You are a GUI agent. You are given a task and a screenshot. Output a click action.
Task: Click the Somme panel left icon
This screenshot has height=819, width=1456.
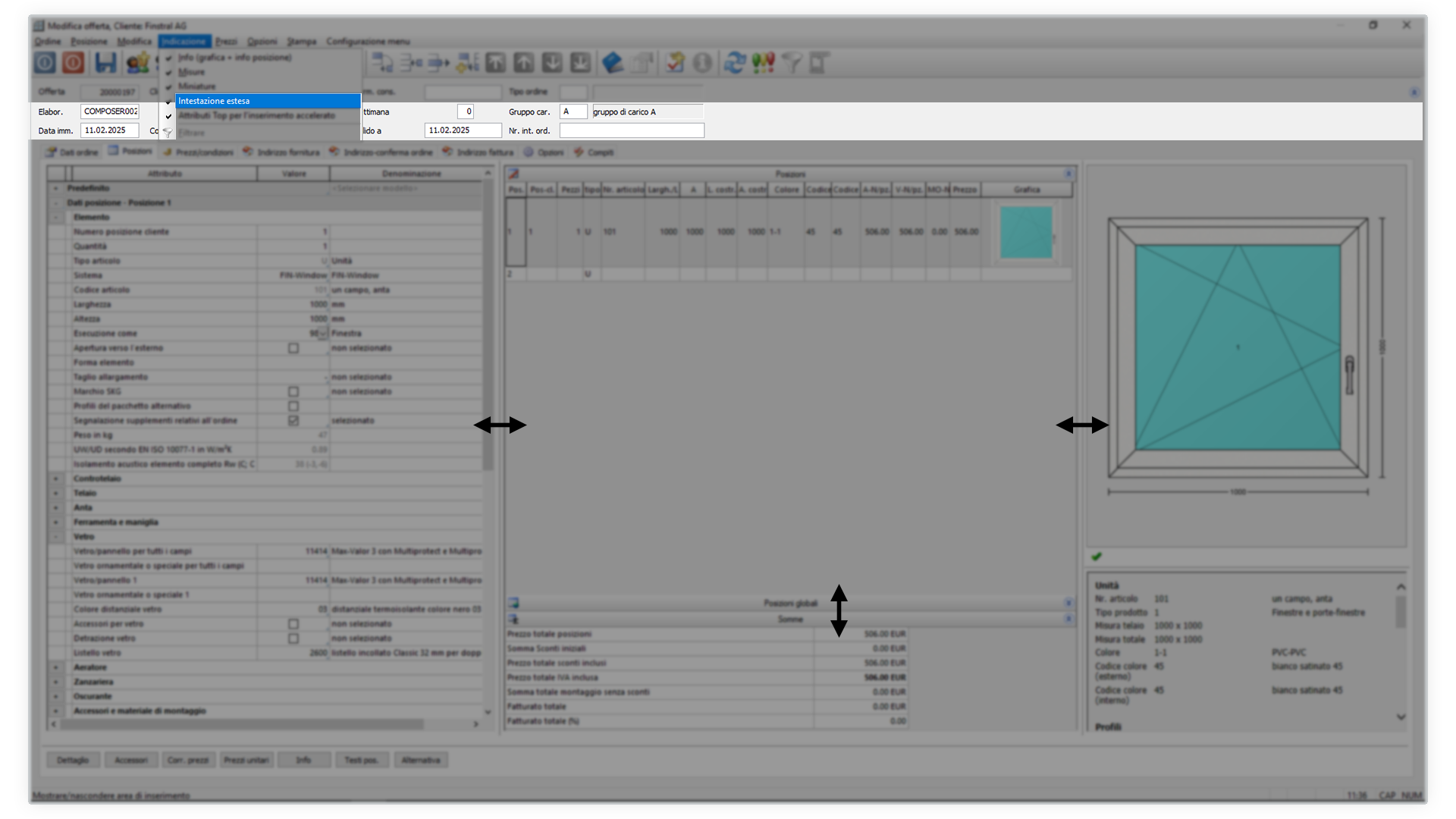tap(513, 619)
